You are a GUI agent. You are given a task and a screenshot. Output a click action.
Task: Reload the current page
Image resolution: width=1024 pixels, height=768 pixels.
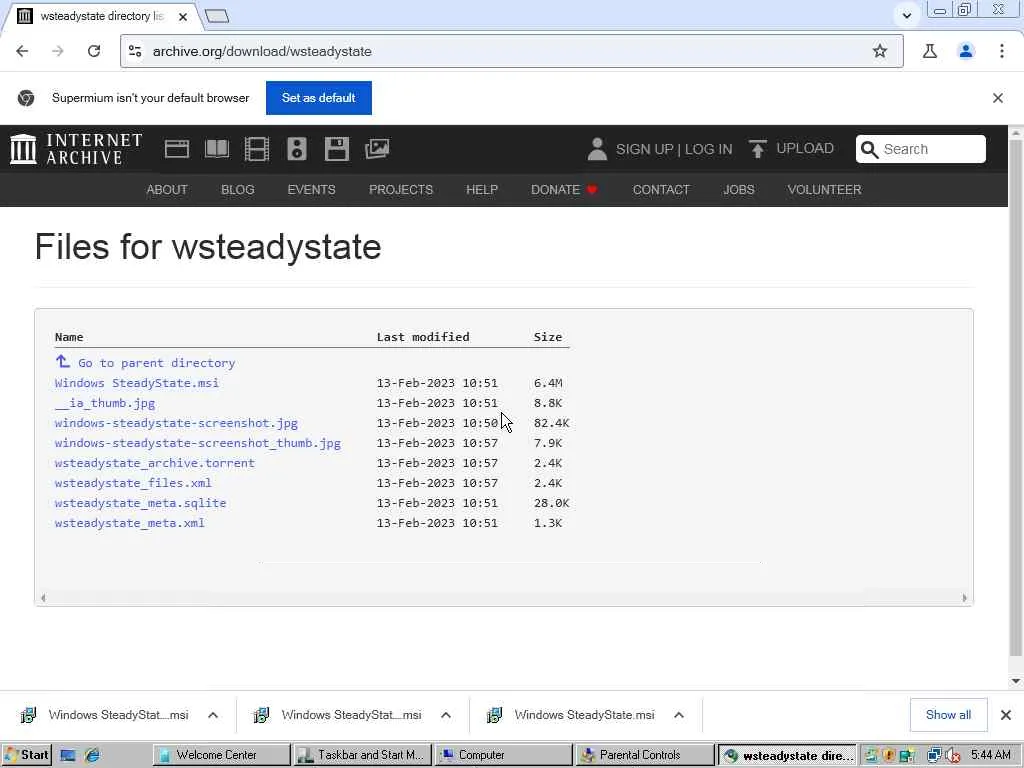click(94, 51)
